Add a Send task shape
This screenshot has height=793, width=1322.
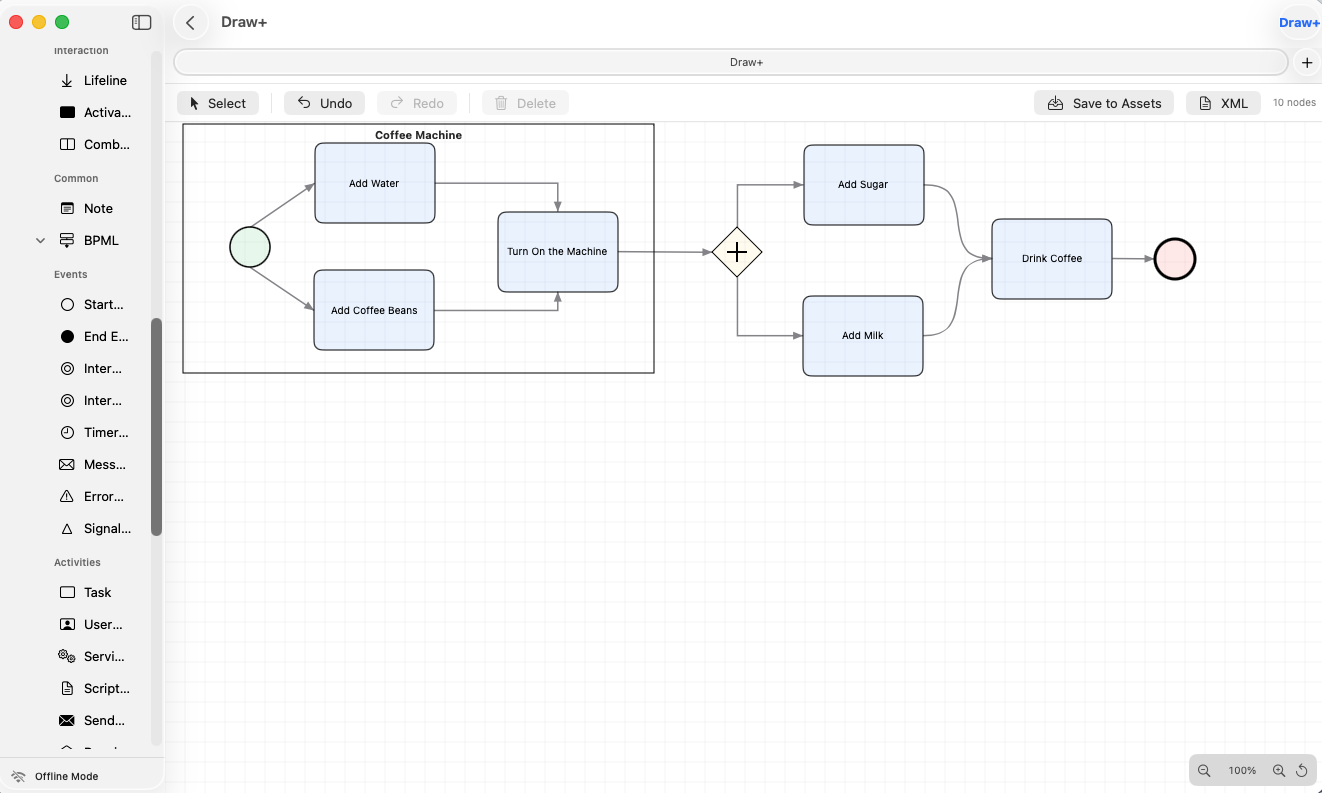(x=94, y=720)
